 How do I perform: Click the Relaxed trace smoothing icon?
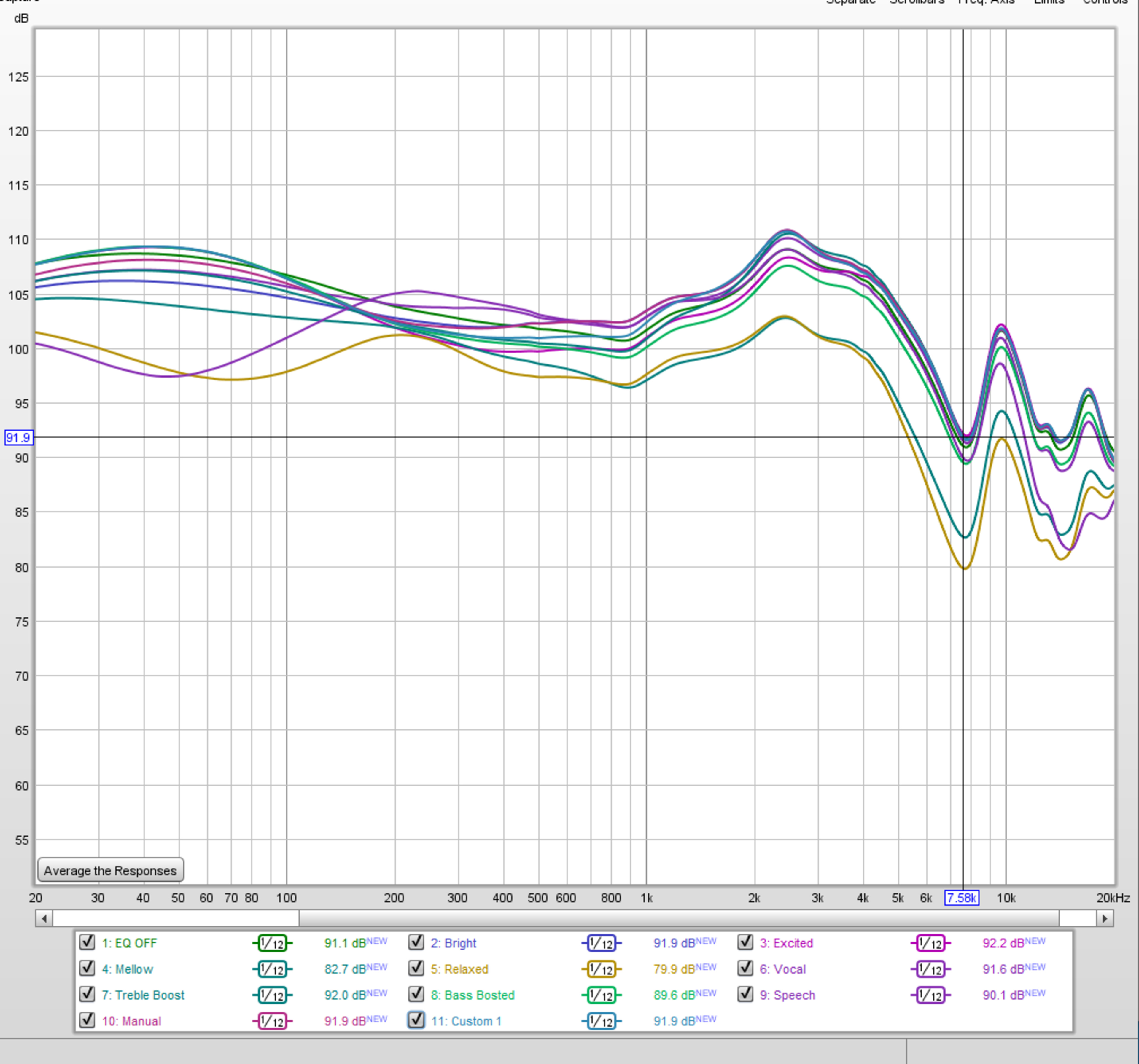601,969
